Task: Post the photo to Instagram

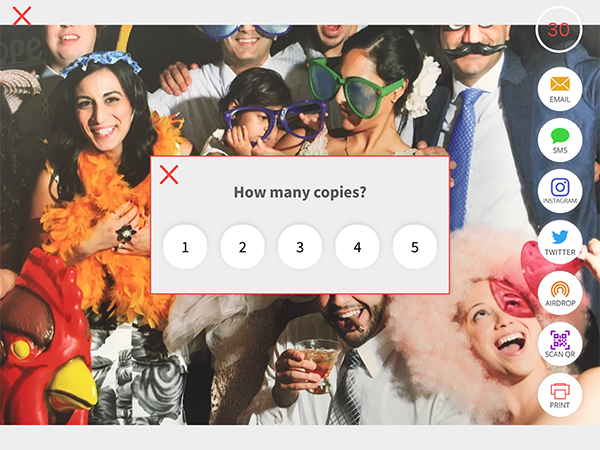Action: point(560,191)
